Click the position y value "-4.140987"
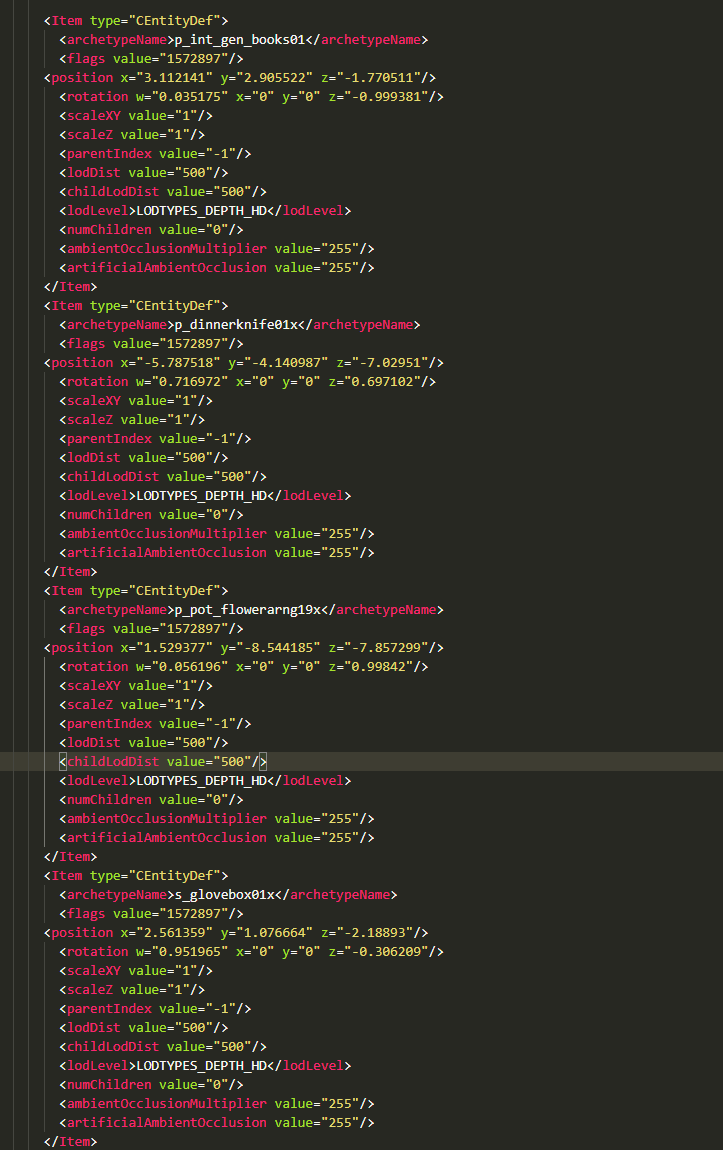723x1150 pixels. click(286, 362)
